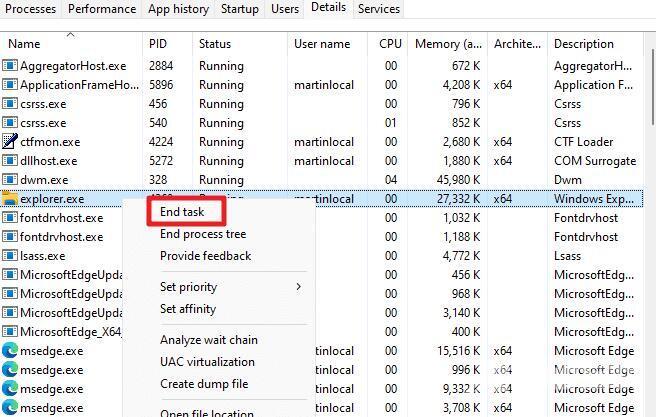Click the 27,332 K memory value
The image size is (656, 417).
459,199
